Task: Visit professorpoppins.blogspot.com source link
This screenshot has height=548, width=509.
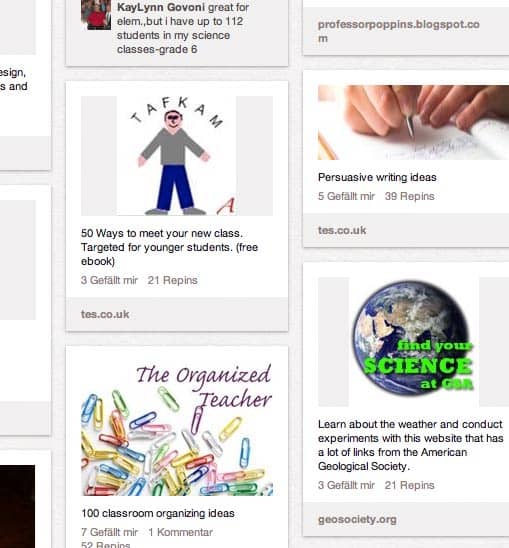Action: click(399, 31)
